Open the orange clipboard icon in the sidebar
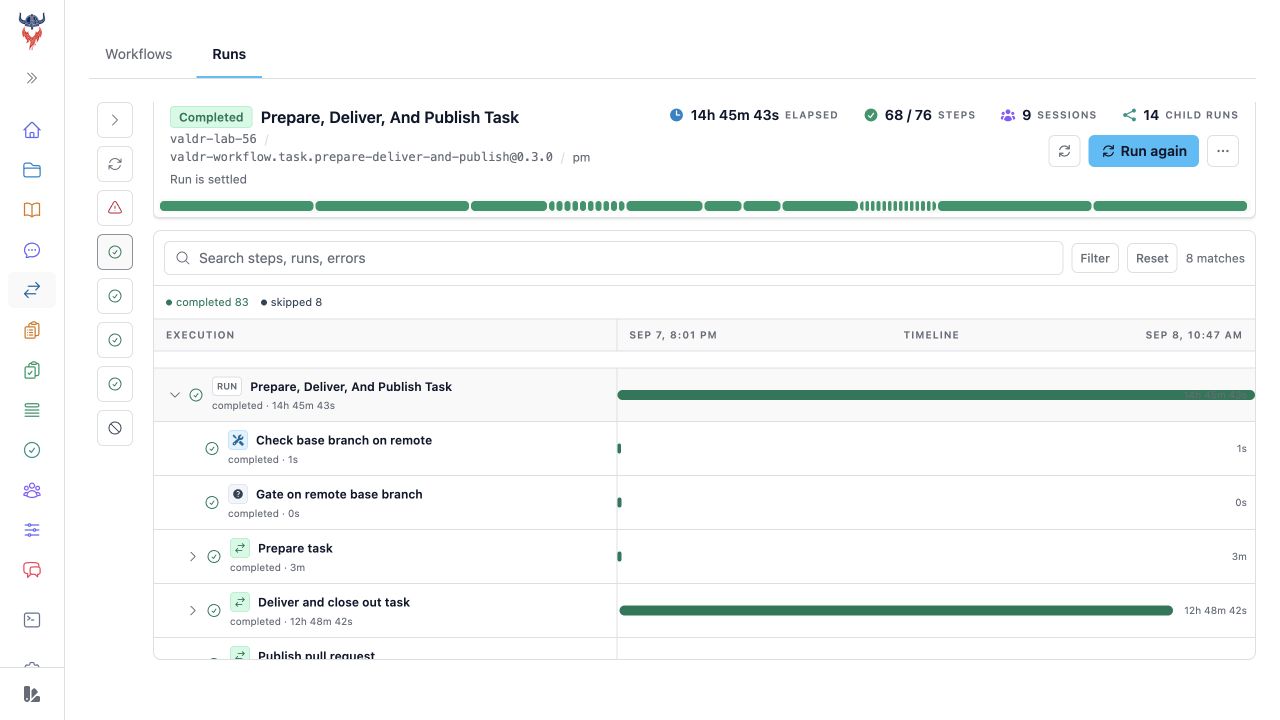The image size is (1280, 720). [32, 330]
